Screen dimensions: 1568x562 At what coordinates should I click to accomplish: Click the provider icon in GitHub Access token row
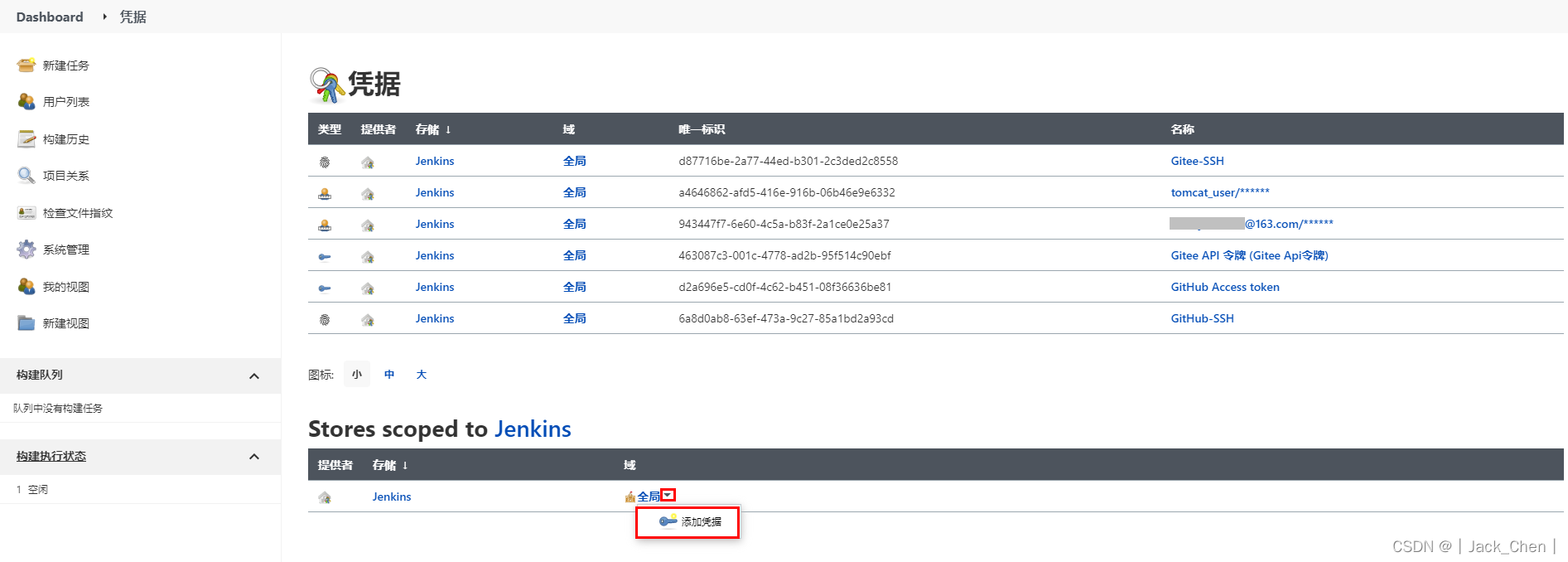pyautogui.click(x=368, y=288)
